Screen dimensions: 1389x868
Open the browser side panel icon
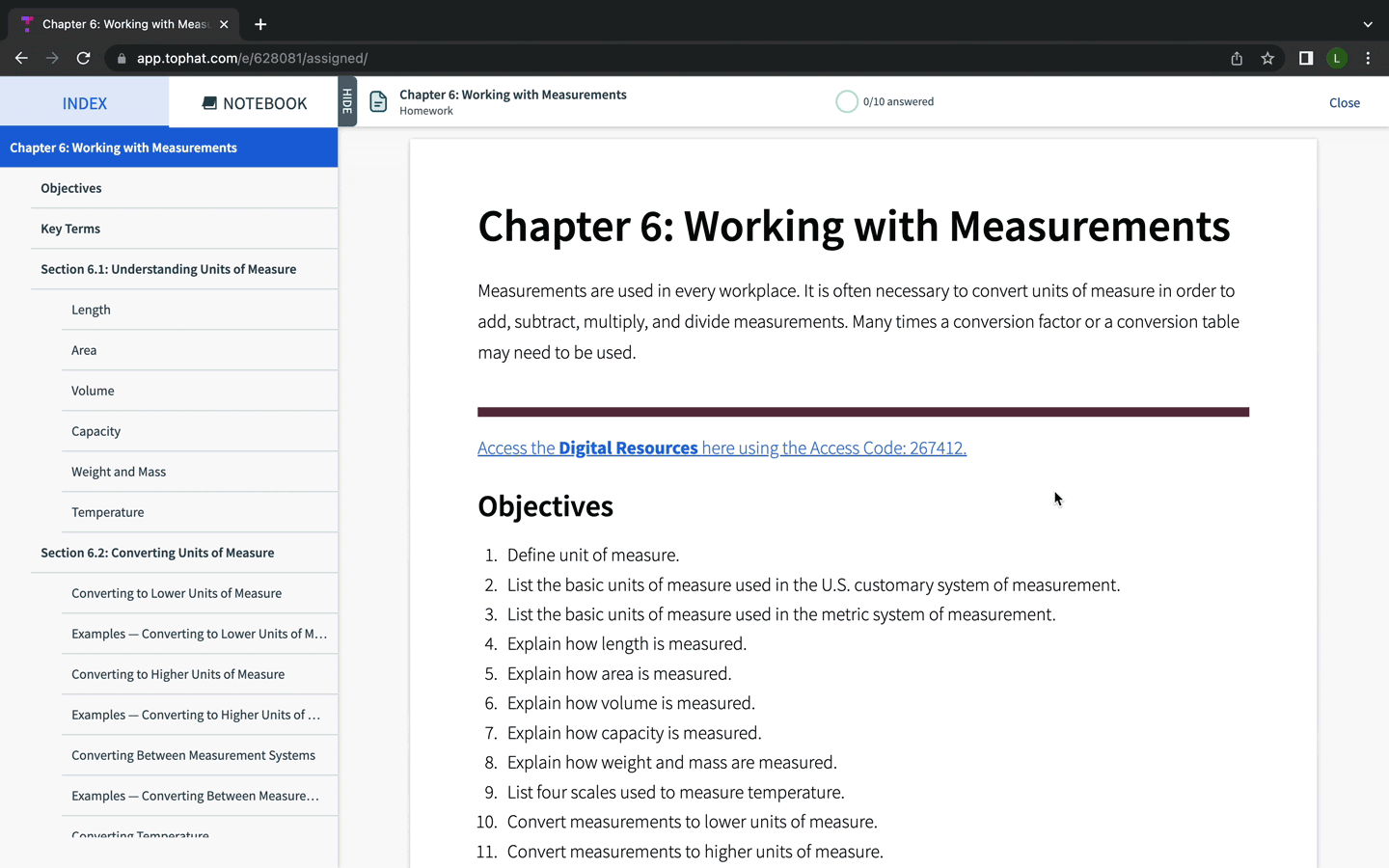pyautogui.click(x=1306, y=58)
